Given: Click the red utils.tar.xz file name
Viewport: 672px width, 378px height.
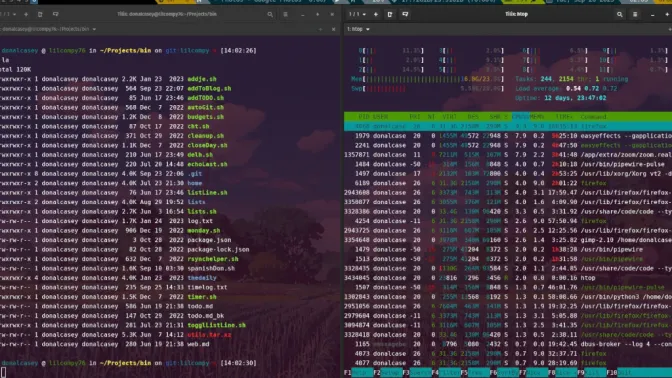Looking at the screenshot, I should 209,335.
